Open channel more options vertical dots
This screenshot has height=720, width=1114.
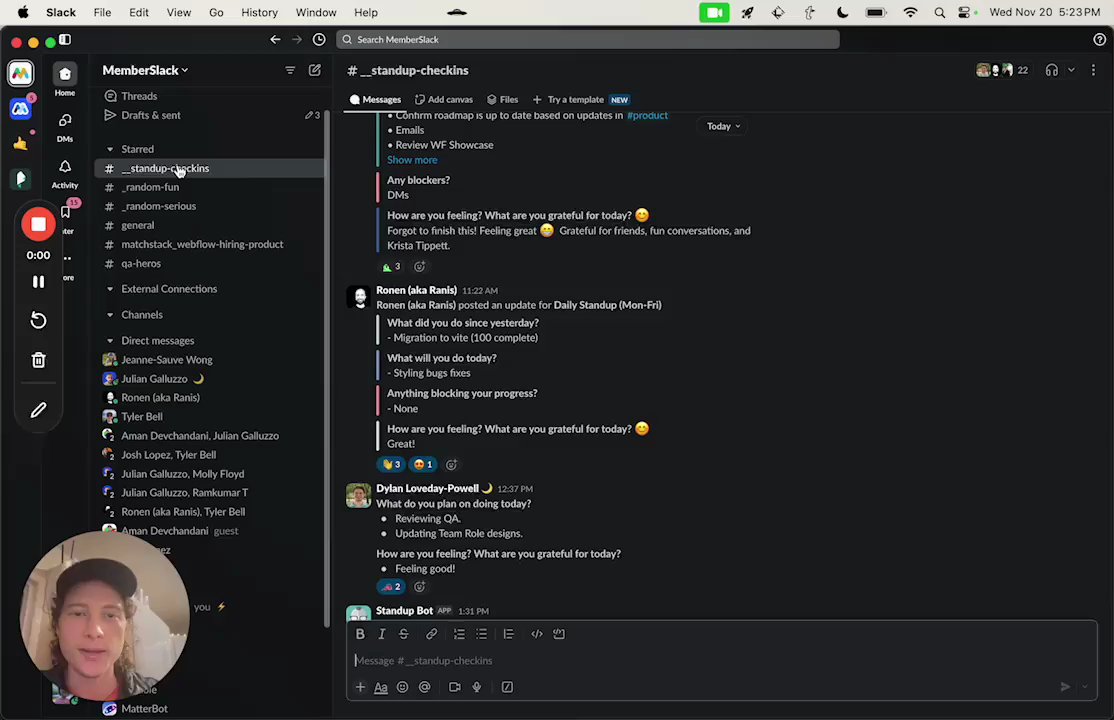[x=1093, y=70]
